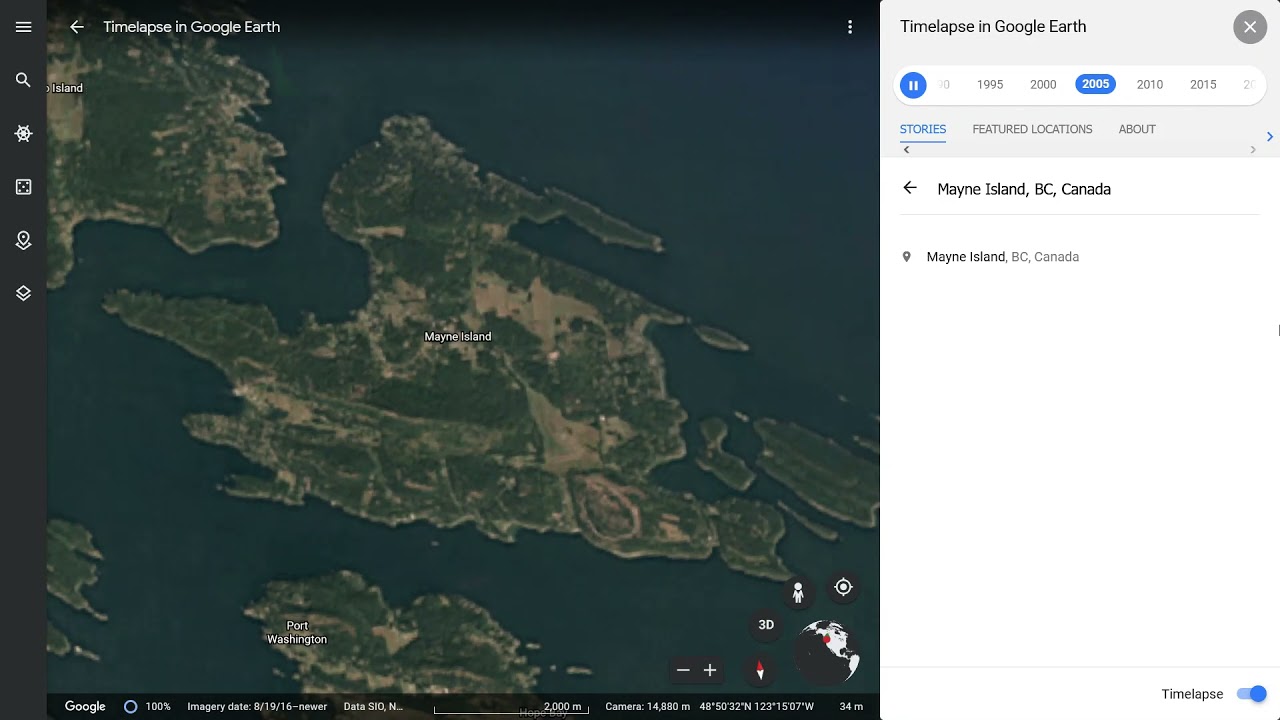
Task: Jump to year 1995 on timeline
Action: click(x=990, y=85)
